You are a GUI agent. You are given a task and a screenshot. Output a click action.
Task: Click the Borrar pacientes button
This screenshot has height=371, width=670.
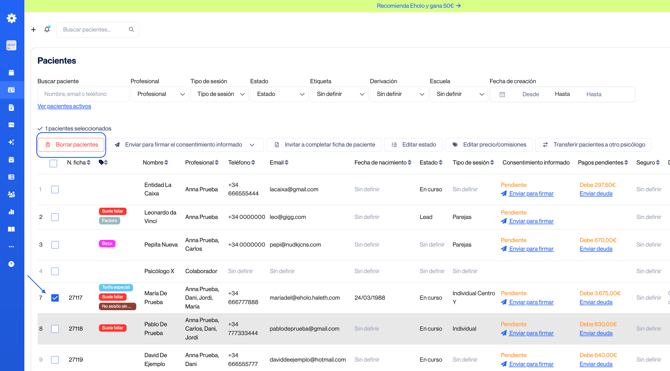71,145
